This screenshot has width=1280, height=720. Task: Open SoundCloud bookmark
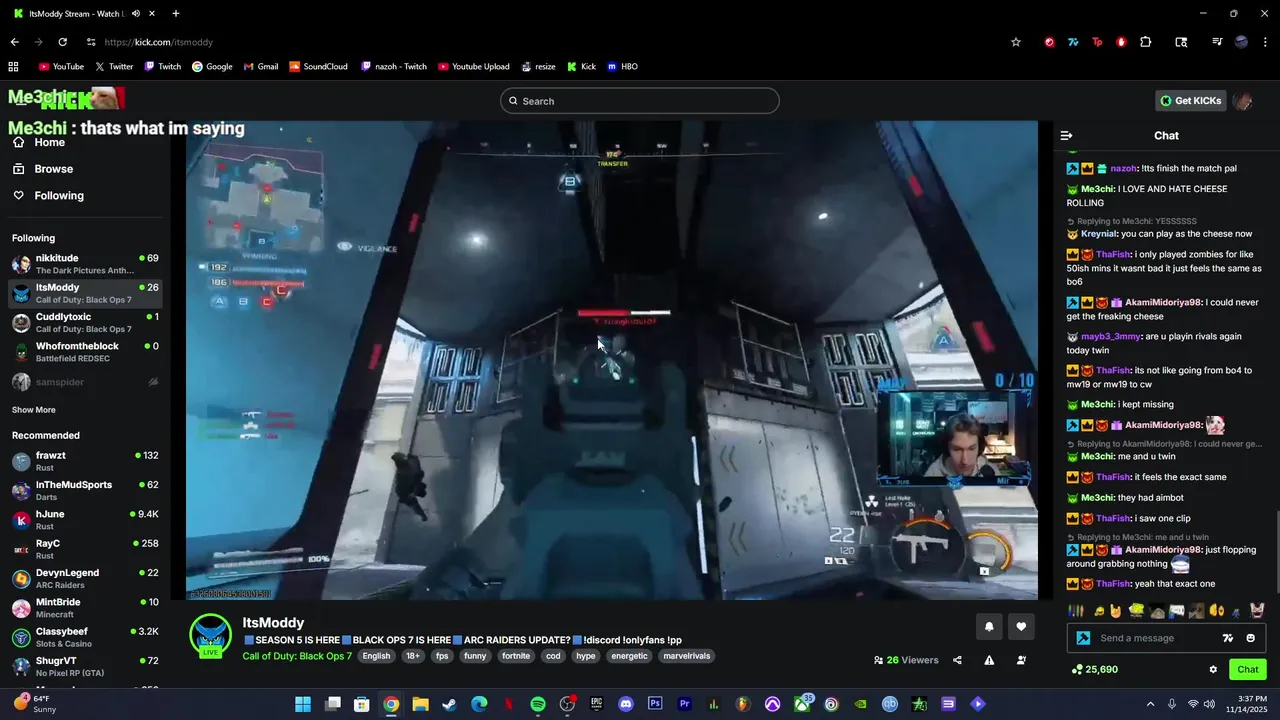319,67
